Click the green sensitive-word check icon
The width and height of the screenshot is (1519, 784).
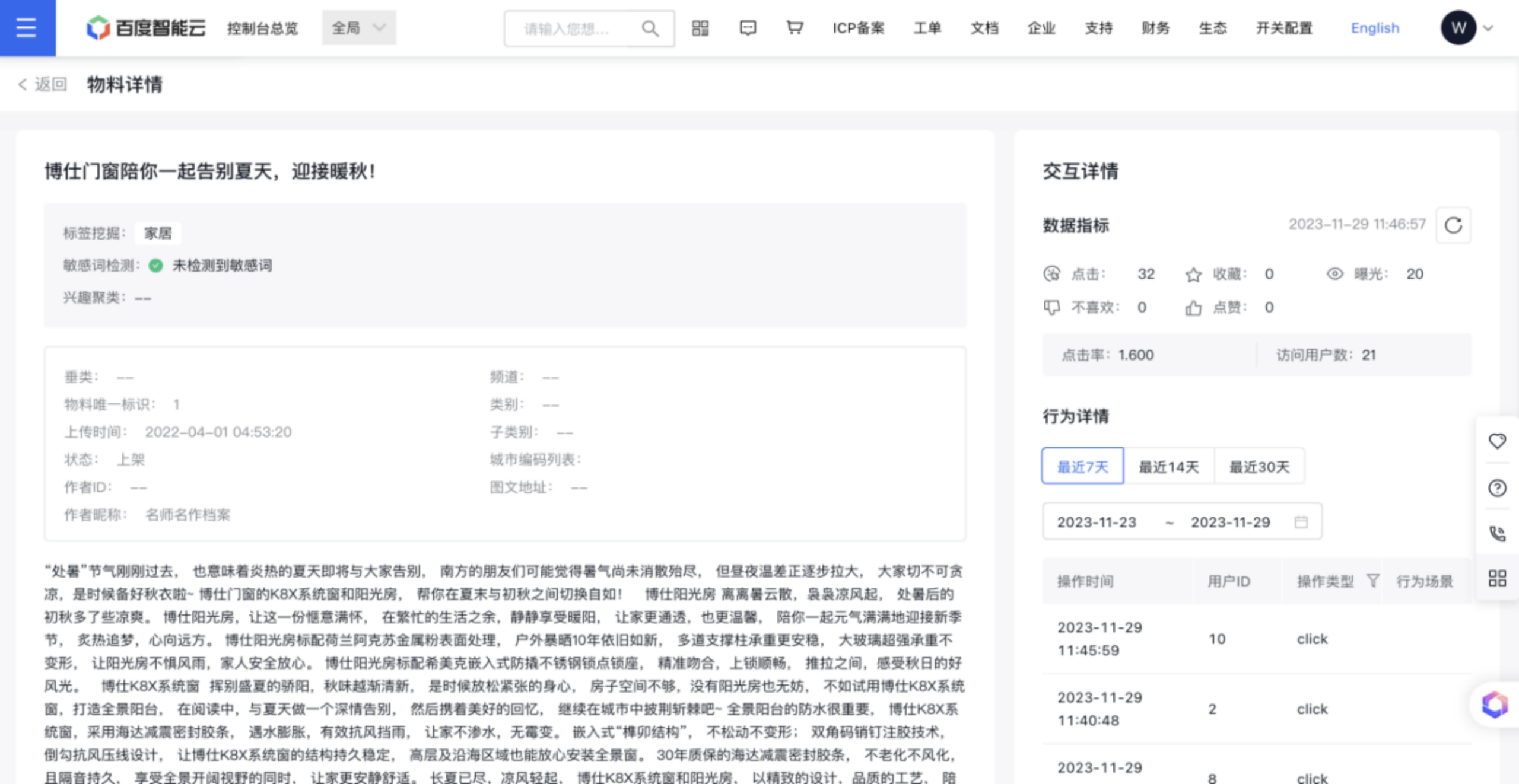[x=156, y=266]
